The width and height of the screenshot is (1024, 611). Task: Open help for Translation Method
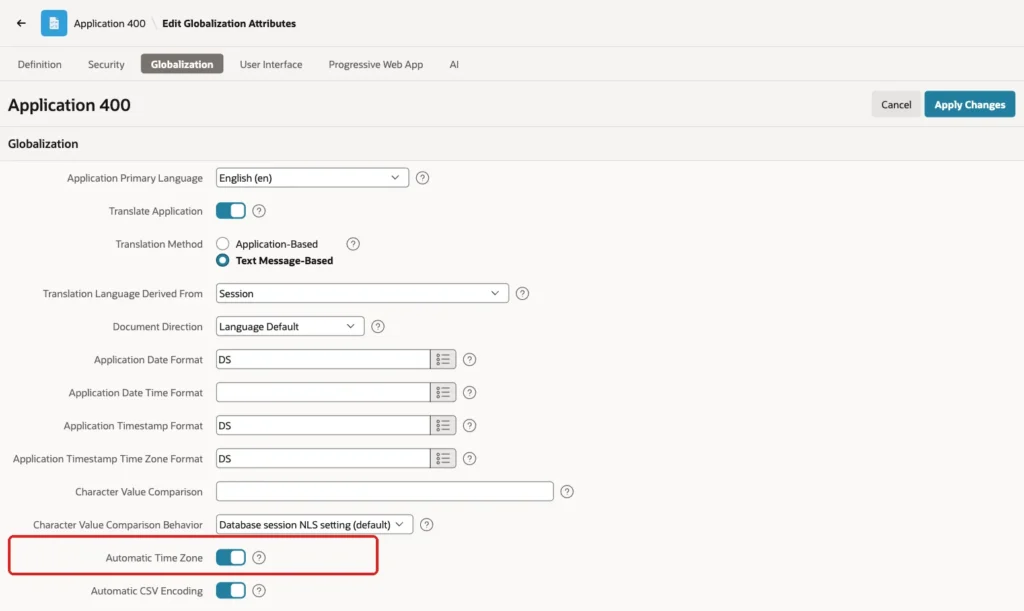tap(353, 243)
